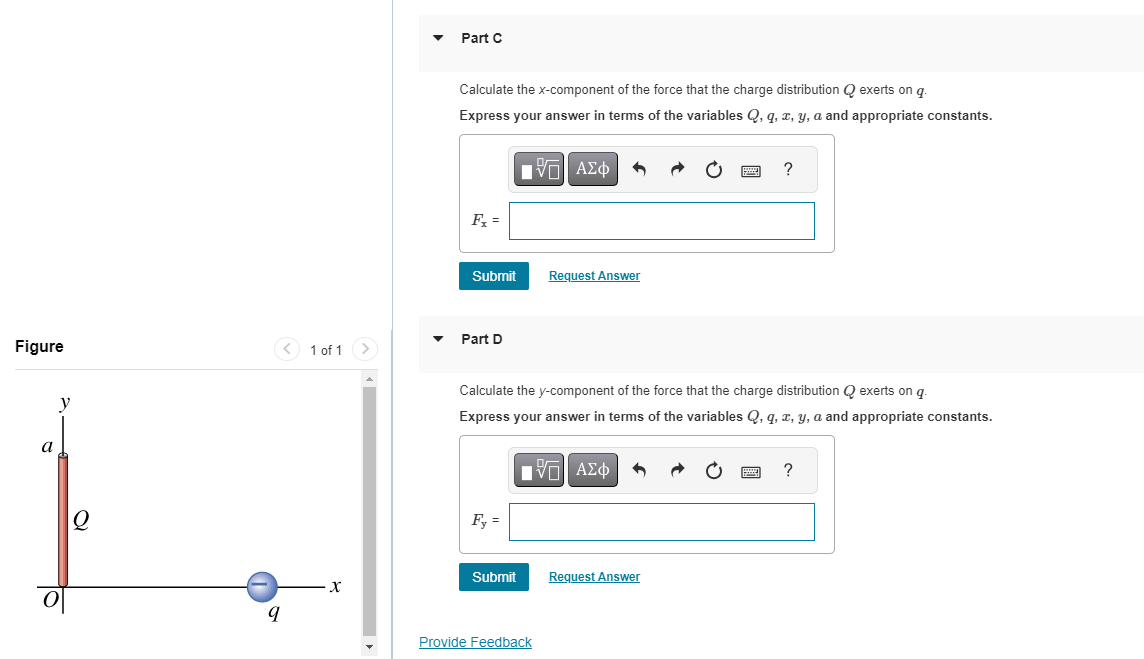Submit the Part C answer
Image resolution: width=1144 pixels, height=659 pixels.
pos(493,275)
